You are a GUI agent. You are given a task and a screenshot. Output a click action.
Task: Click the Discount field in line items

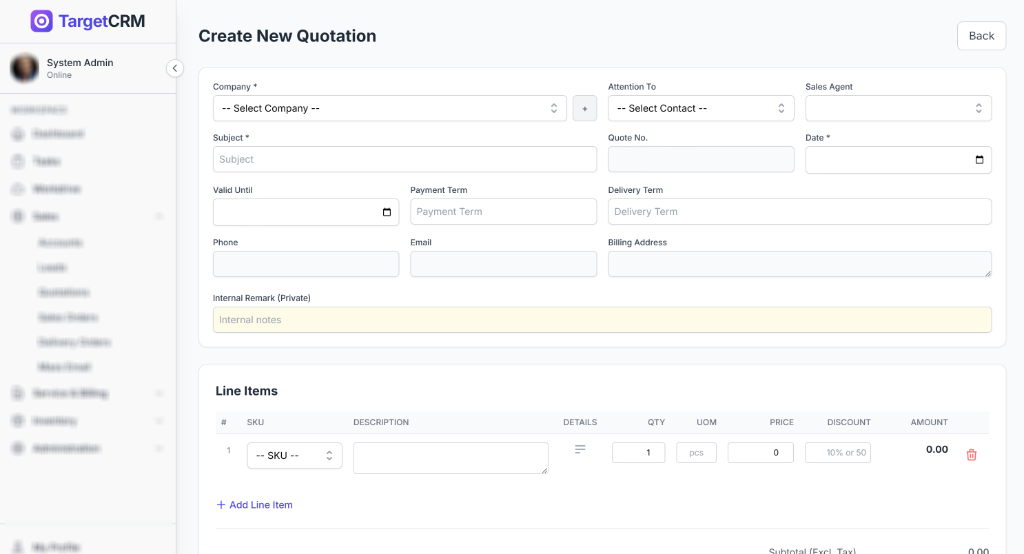click(837, 453)
